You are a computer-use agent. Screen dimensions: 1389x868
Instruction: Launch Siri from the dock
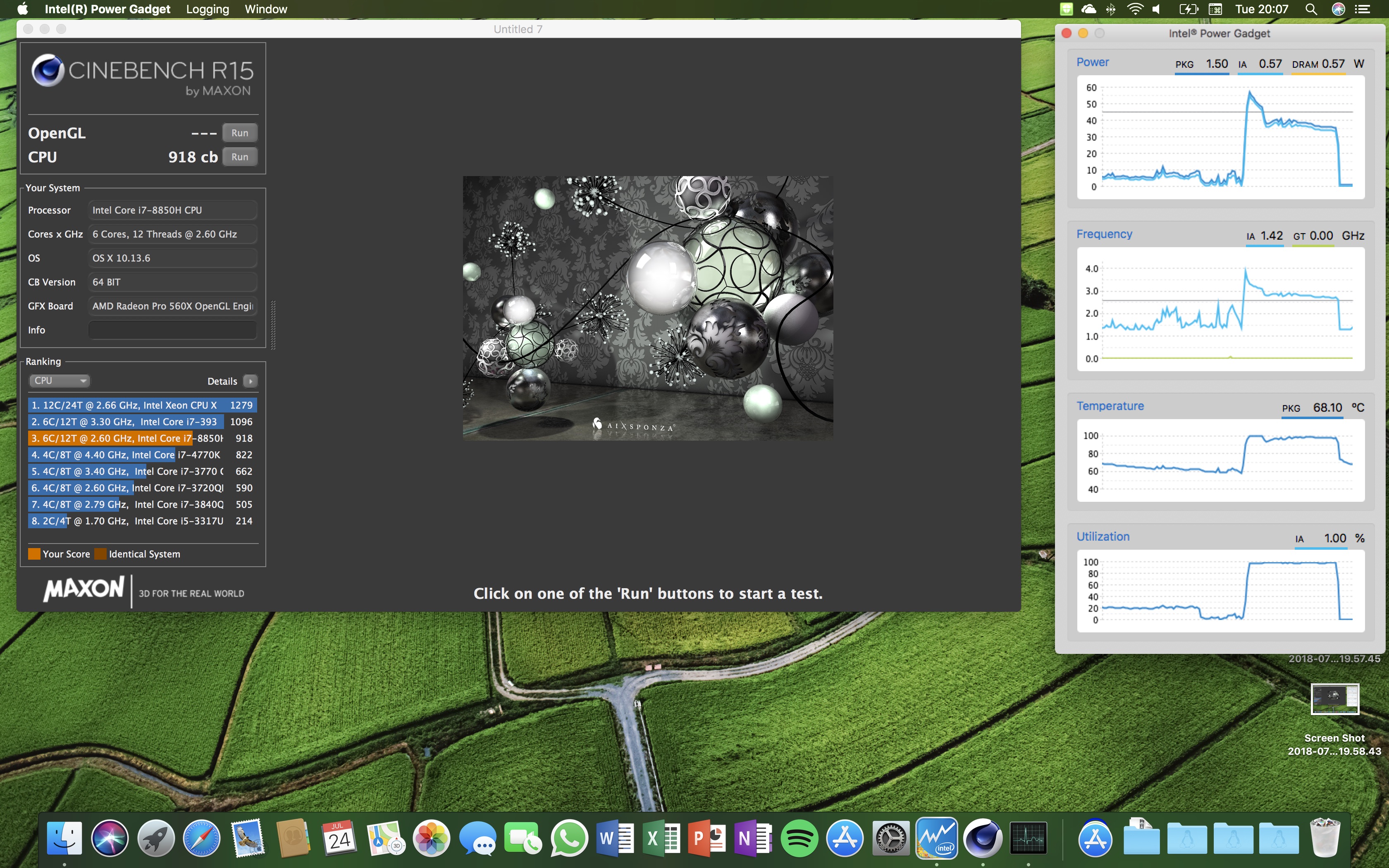click(x=110, y=838)
